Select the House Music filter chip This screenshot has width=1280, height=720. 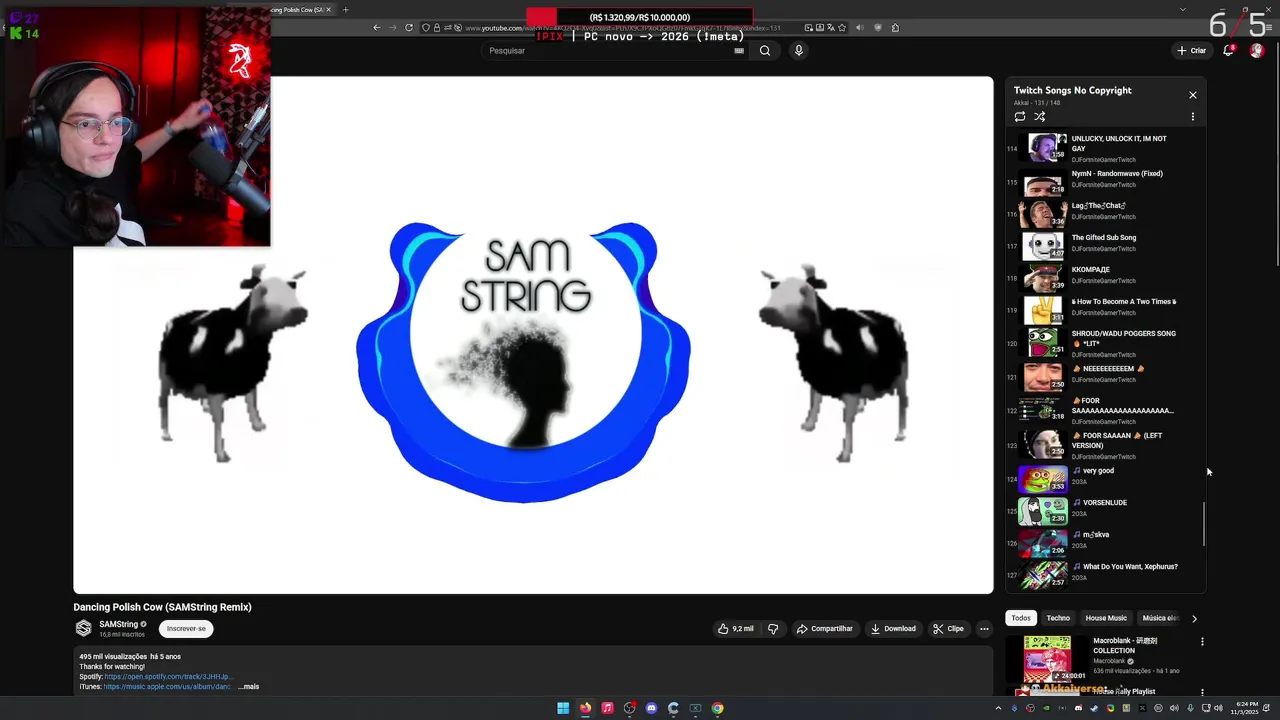(1106, 618)
